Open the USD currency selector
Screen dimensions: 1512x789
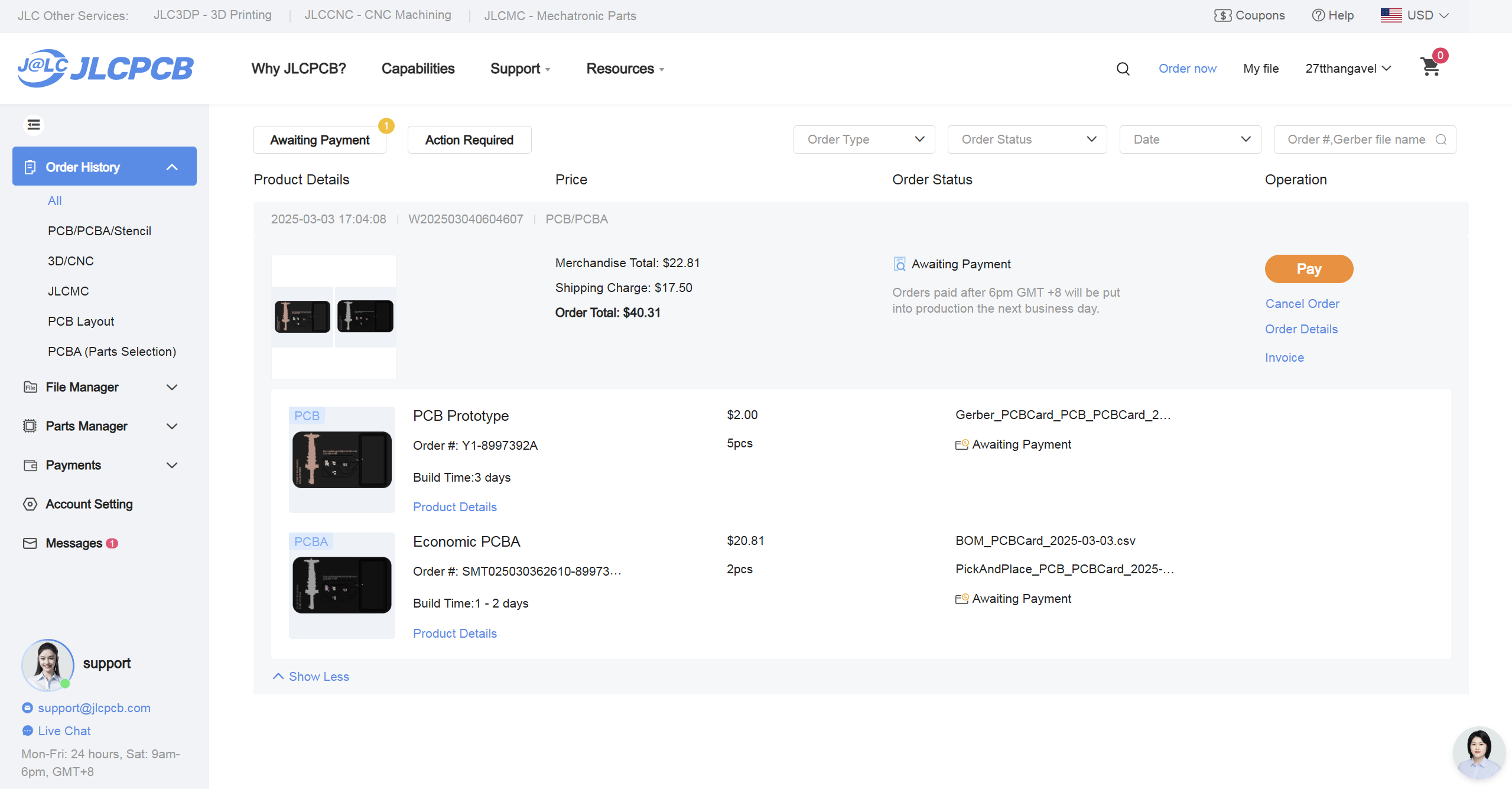1414,15
